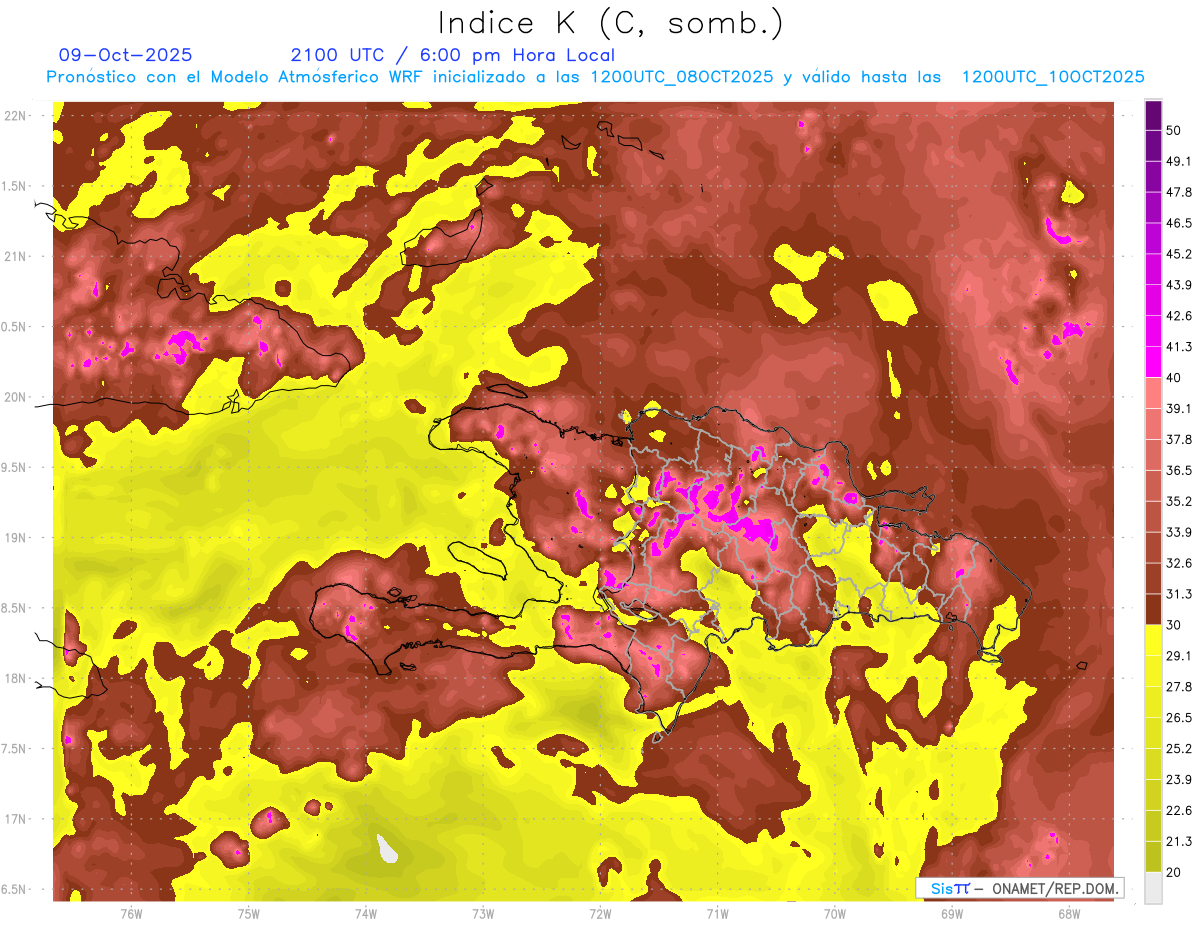
Task: Pick the gray swatch below 20 on colorbar
Action: click(1153, 888)
